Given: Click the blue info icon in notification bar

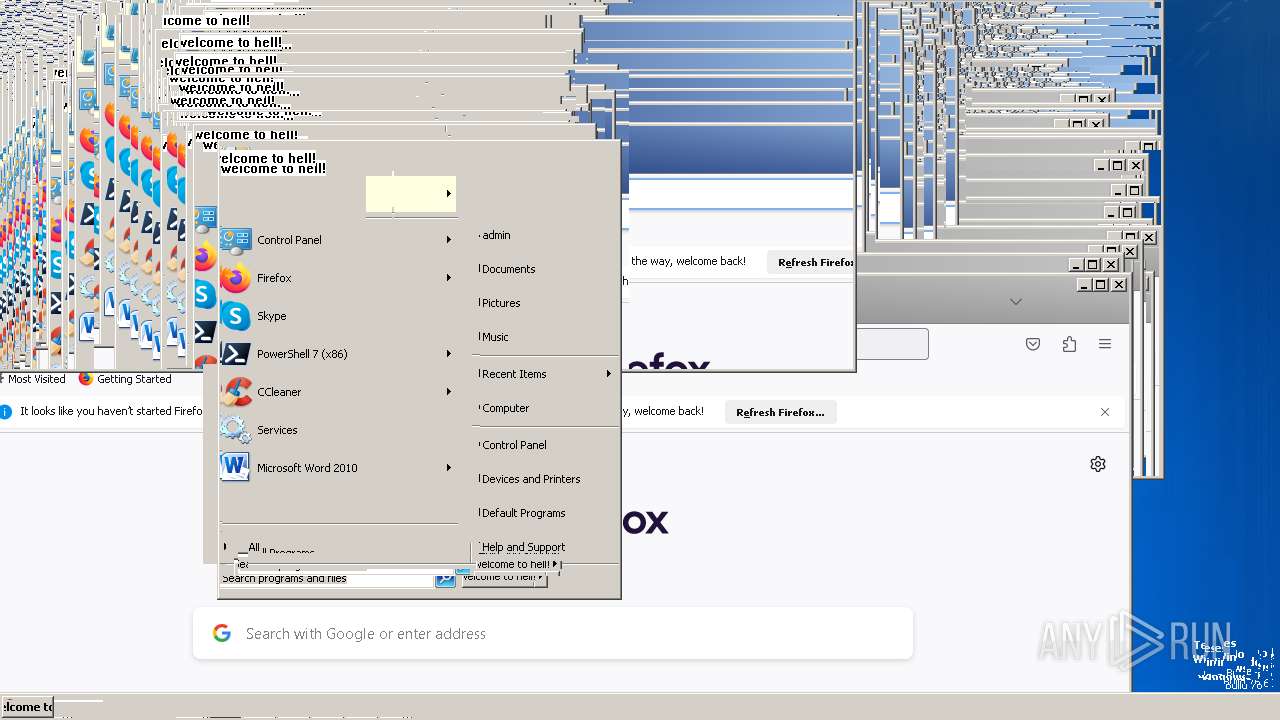Looking at the screenshot, I should (x=6, y=411).
